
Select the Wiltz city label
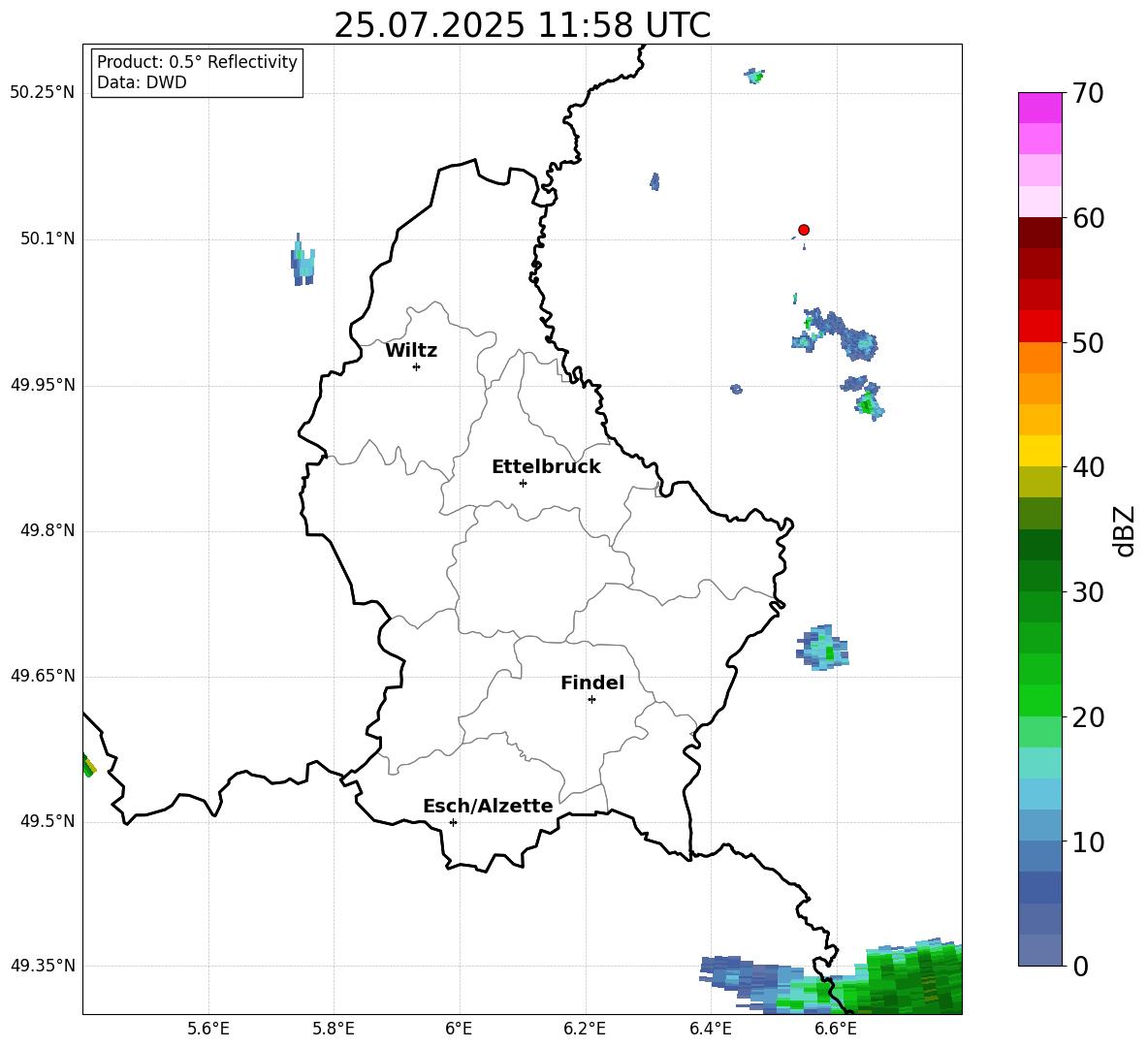click(411, 351)
